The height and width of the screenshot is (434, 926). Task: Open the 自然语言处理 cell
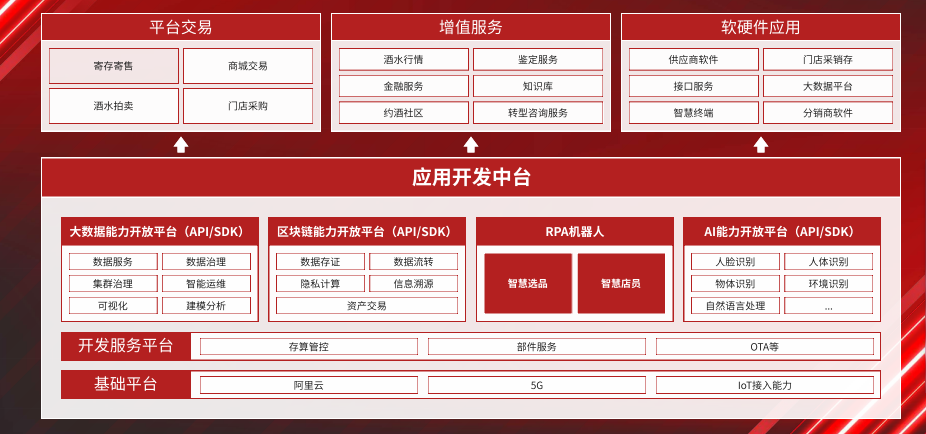[x=735, y=305]
